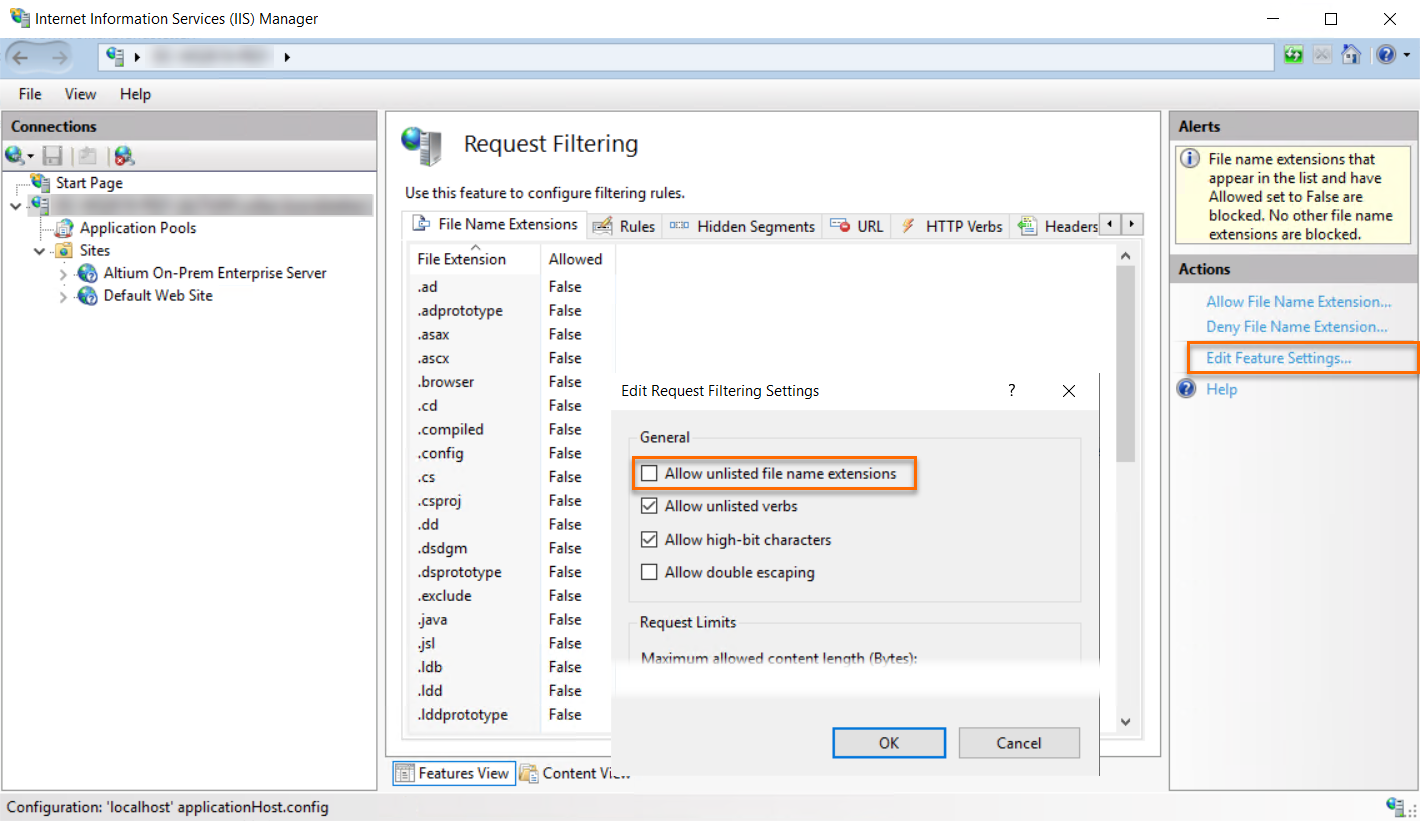Switch to the URL tab
1420x821 pixels.
point(857,226)
